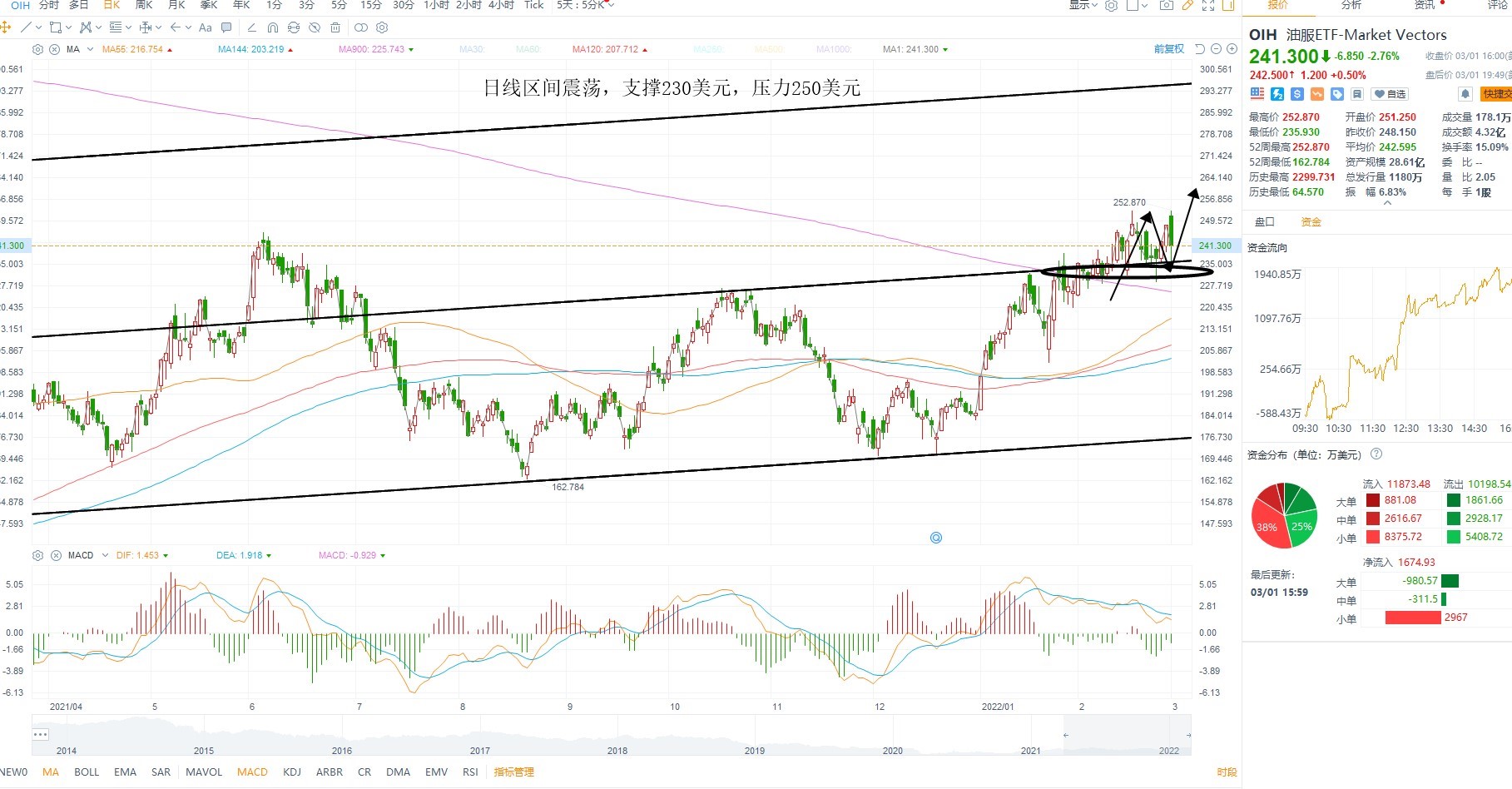This screenshot has width=1512, height=789.
Task: Set a price alert with bell icon
Action: tap(1465, 94)
